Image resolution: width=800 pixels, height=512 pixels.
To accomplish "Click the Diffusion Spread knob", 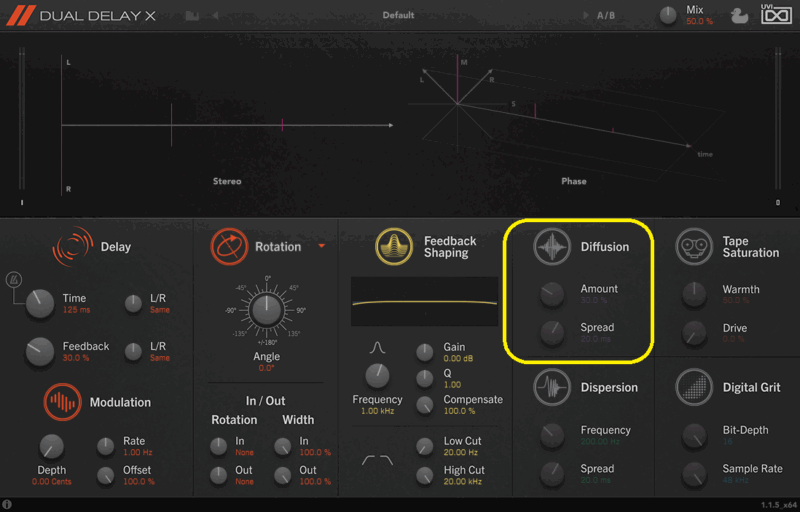I will (x=552, y=333).
